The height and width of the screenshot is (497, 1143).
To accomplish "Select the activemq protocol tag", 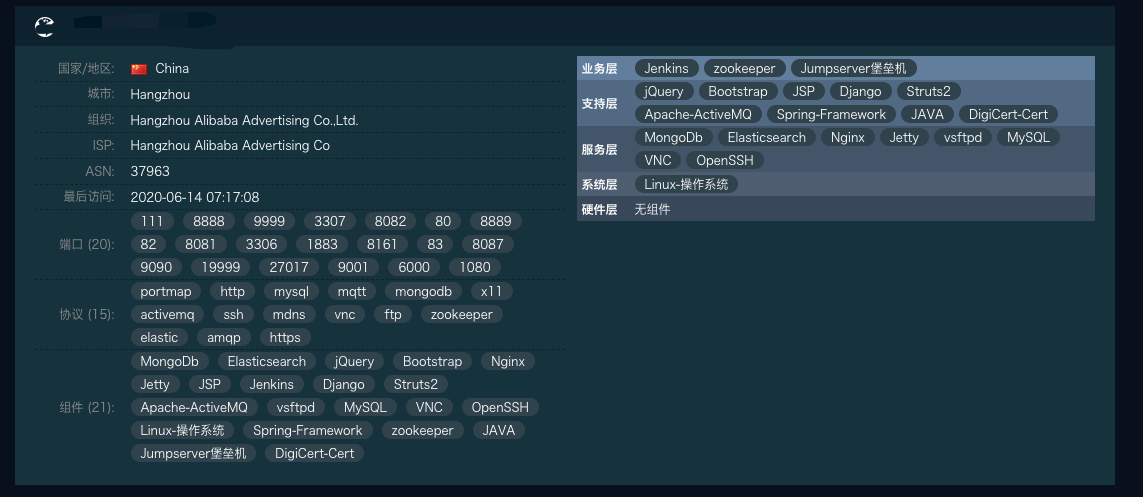I will click(x=168, y=315).
